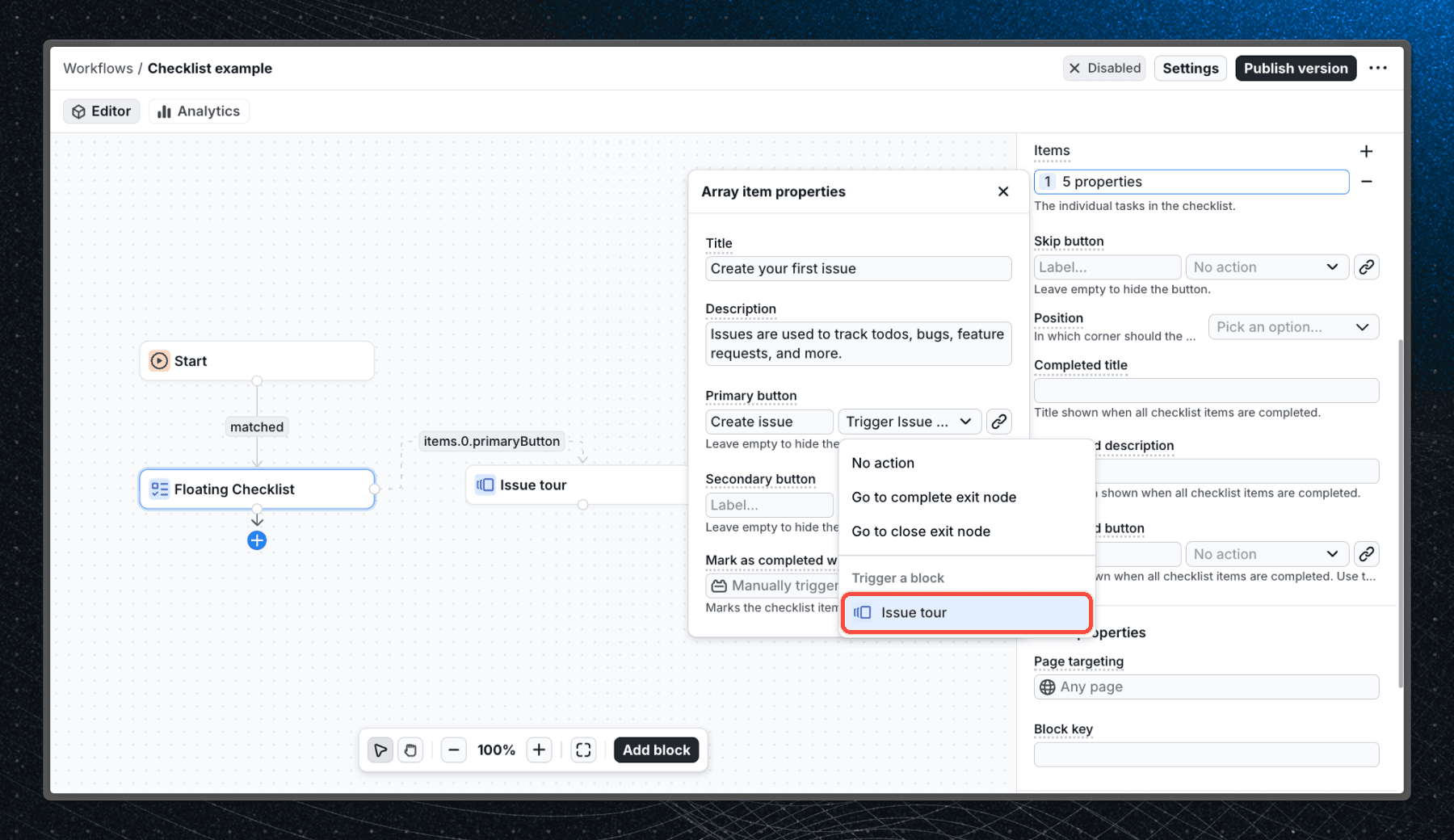Screen dimensions: 1454x840
Task: Click the zoom in plus button
Action: click(x=539, y=750)
